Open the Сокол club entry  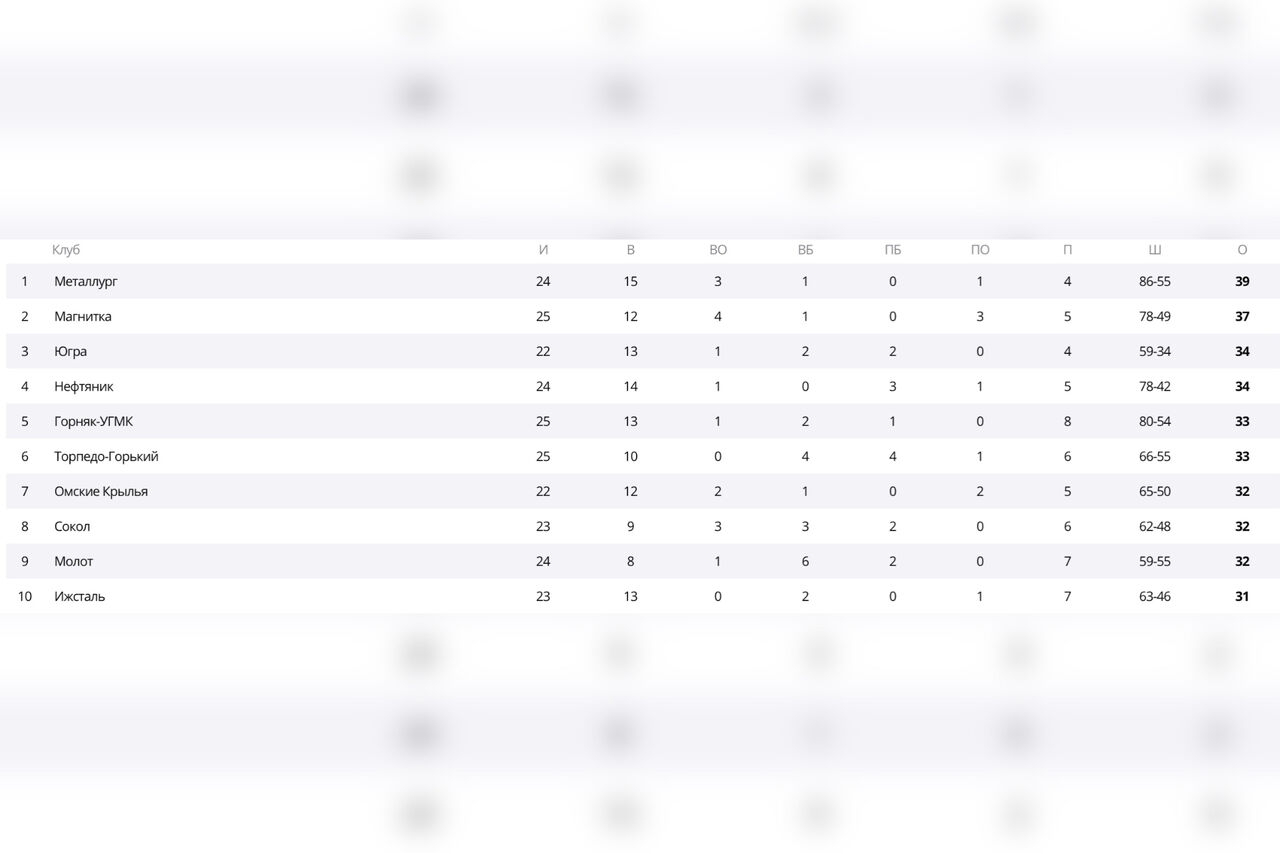point(72,527)
